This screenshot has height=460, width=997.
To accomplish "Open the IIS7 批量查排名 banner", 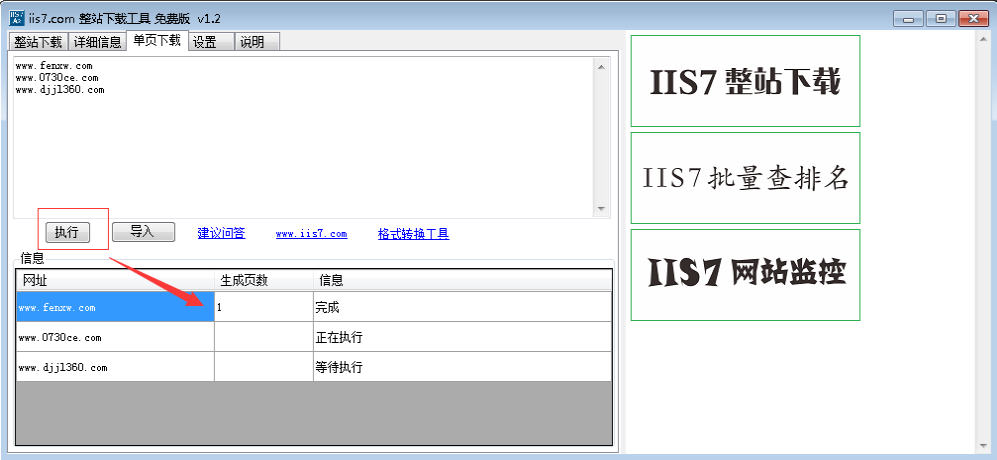I will [x=745, y=178].
